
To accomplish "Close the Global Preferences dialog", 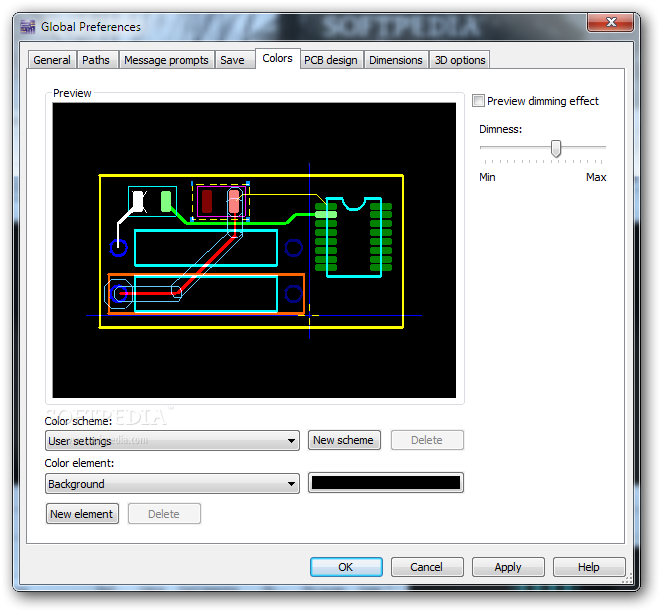I will (610, 22).
